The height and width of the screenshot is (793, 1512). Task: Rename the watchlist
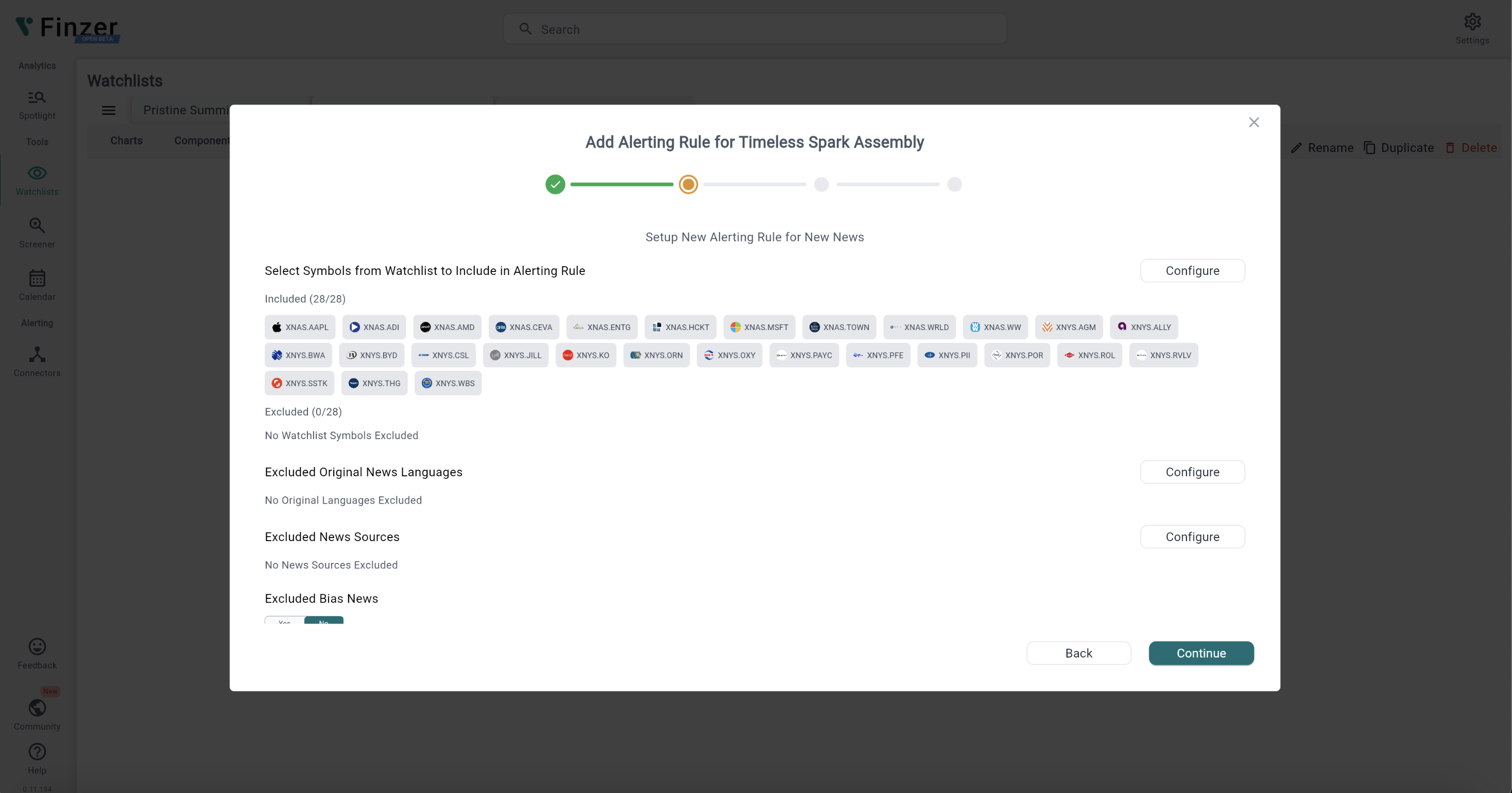pos(1322,148)
